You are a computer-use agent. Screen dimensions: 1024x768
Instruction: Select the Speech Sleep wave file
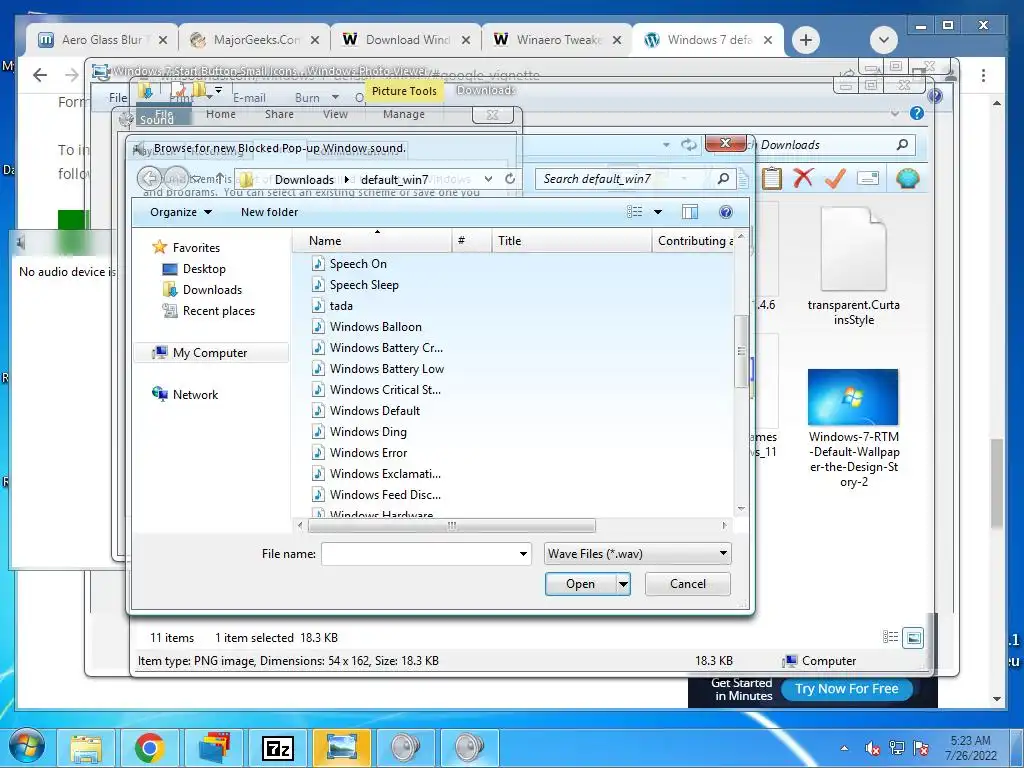click(x=364, y=285)
